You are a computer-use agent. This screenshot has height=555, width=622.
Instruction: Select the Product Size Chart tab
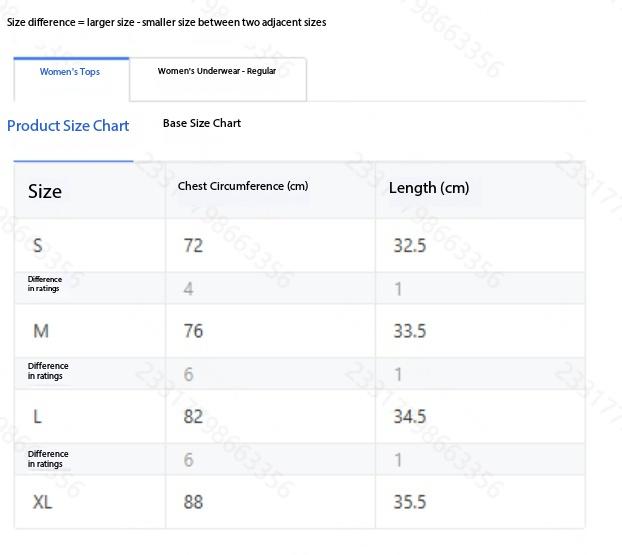[68, 126]
